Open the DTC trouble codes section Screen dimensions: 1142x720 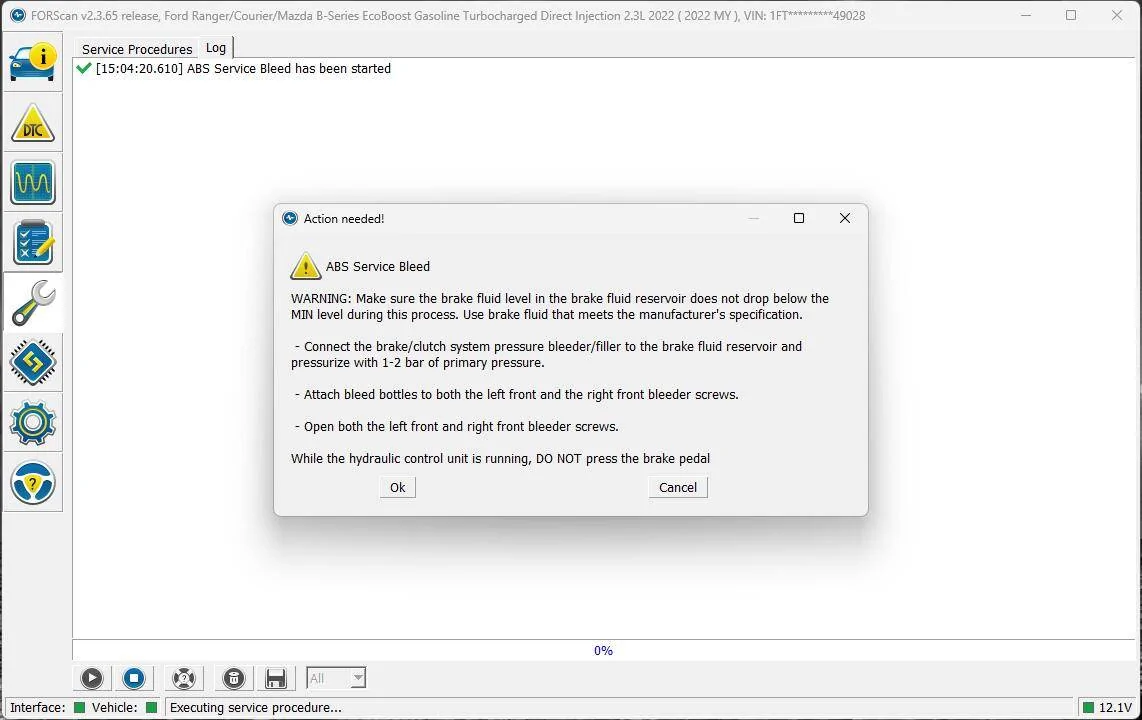(33, 123)
